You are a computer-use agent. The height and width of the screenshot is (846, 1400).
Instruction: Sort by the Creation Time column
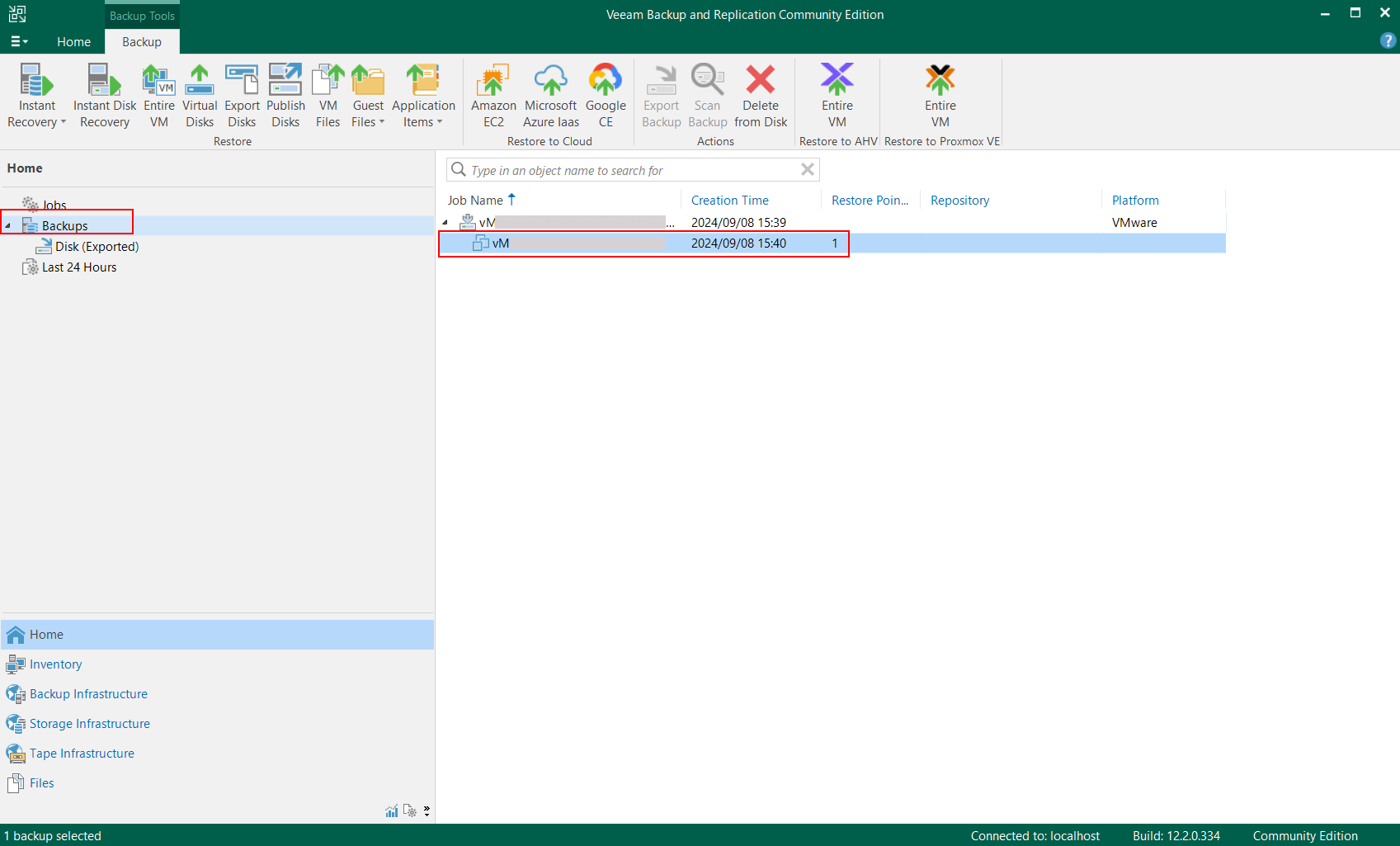pyautogui.click(x=729, y=200)
